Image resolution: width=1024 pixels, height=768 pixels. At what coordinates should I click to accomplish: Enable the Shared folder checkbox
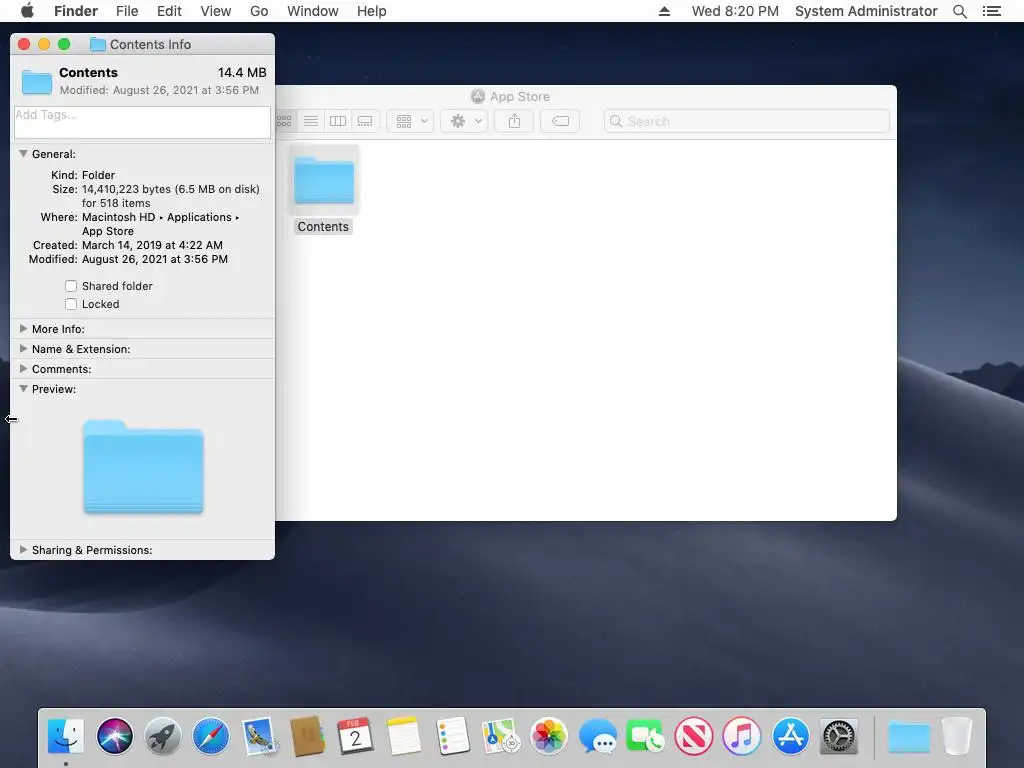(x=71, y=286)
